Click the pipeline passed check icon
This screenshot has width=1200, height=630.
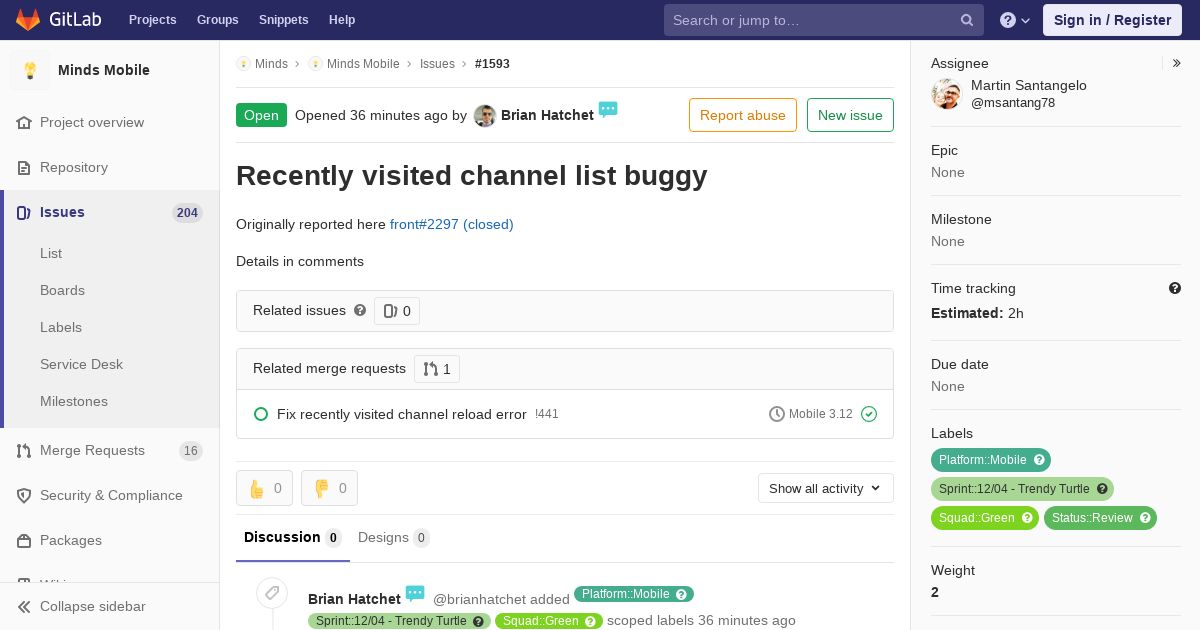tap(869, 414)
